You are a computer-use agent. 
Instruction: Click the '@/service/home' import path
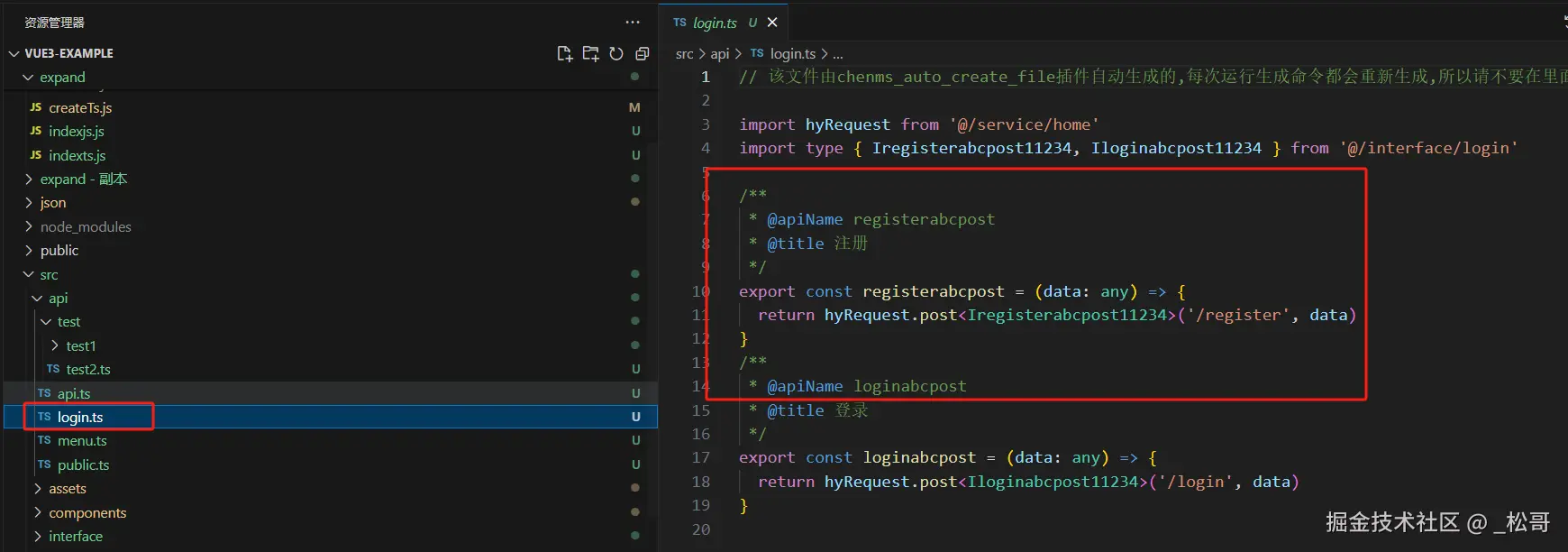click(1024, 124)
